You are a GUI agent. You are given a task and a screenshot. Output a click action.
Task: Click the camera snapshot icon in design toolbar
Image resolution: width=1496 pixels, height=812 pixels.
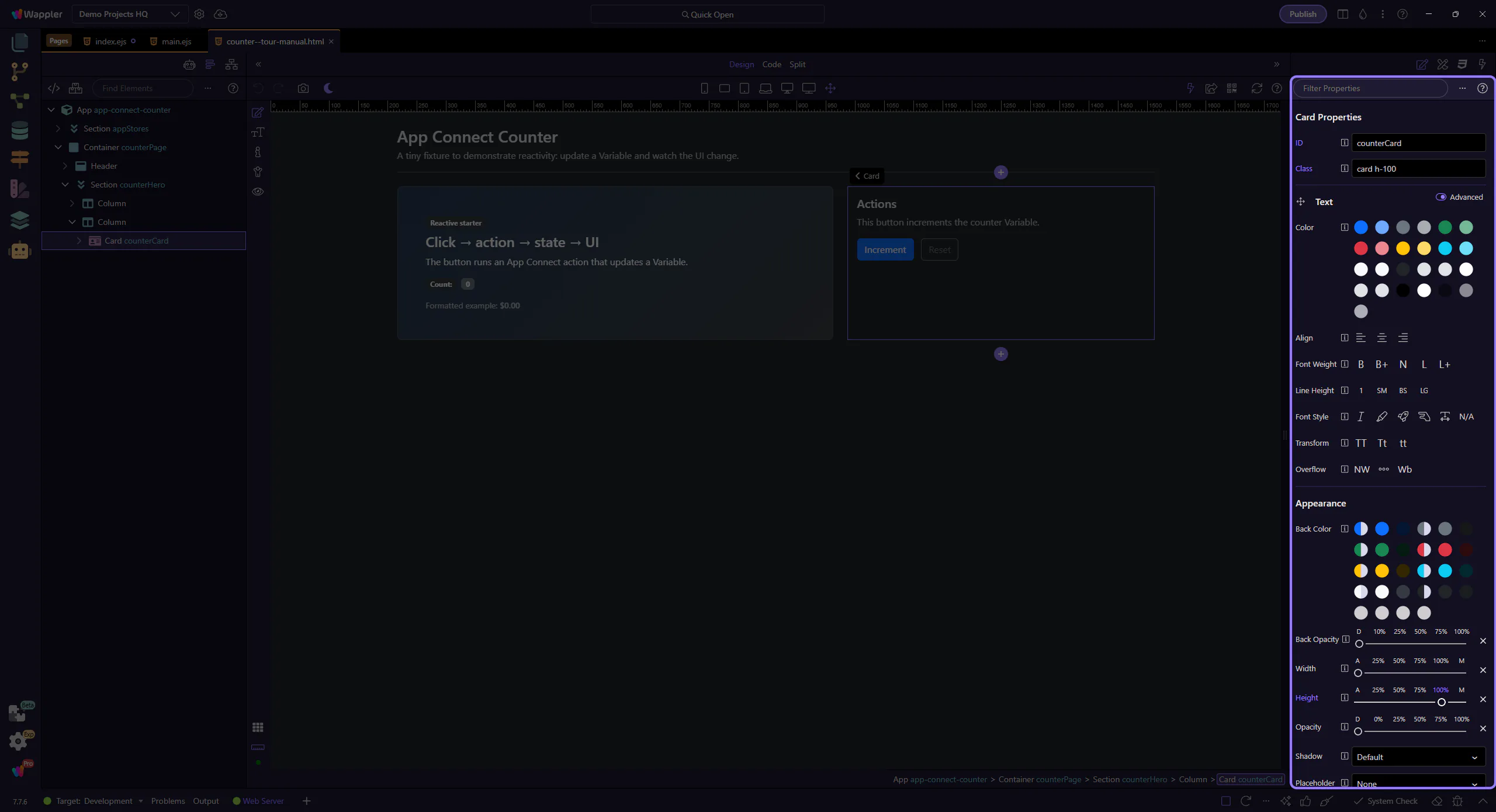pos(303,88)
